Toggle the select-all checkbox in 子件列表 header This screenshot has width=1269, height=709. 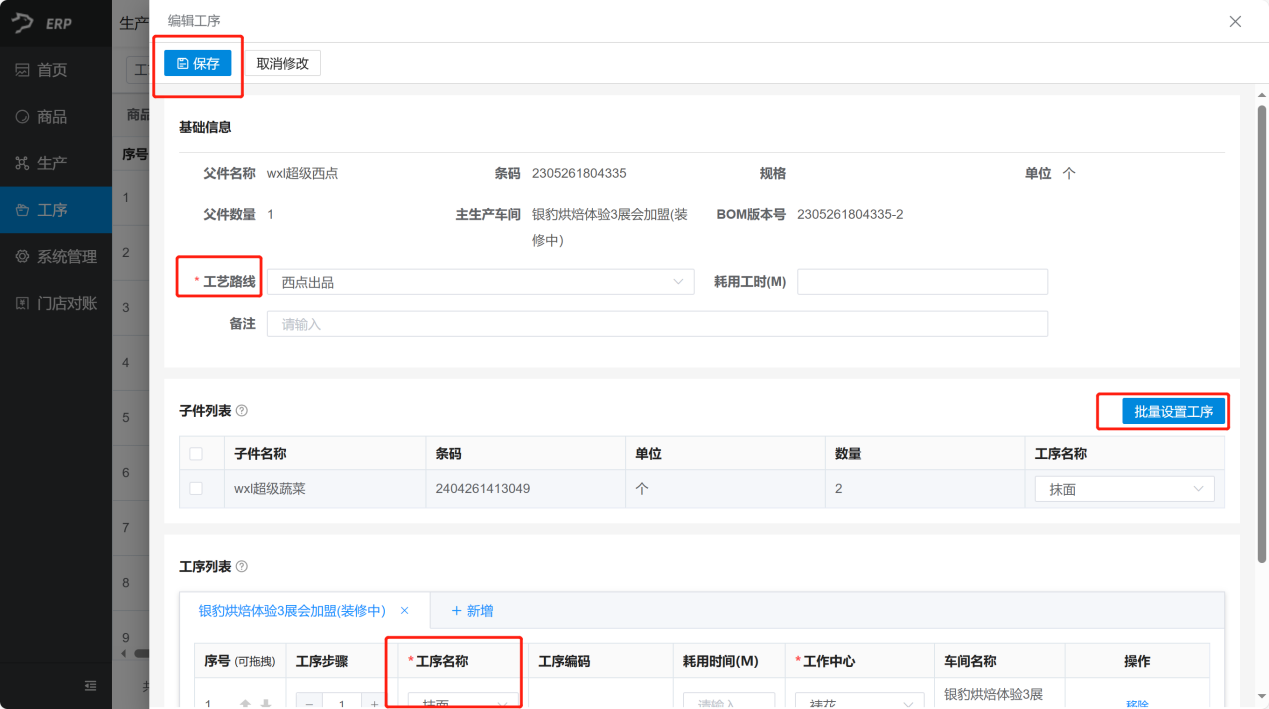196,453
